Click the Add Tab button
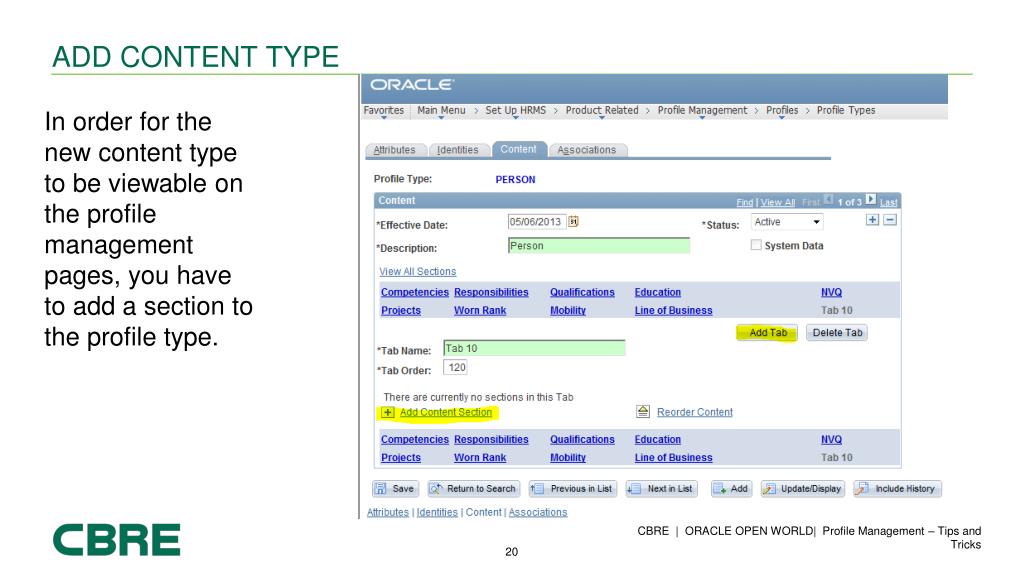 pos(768,332)
